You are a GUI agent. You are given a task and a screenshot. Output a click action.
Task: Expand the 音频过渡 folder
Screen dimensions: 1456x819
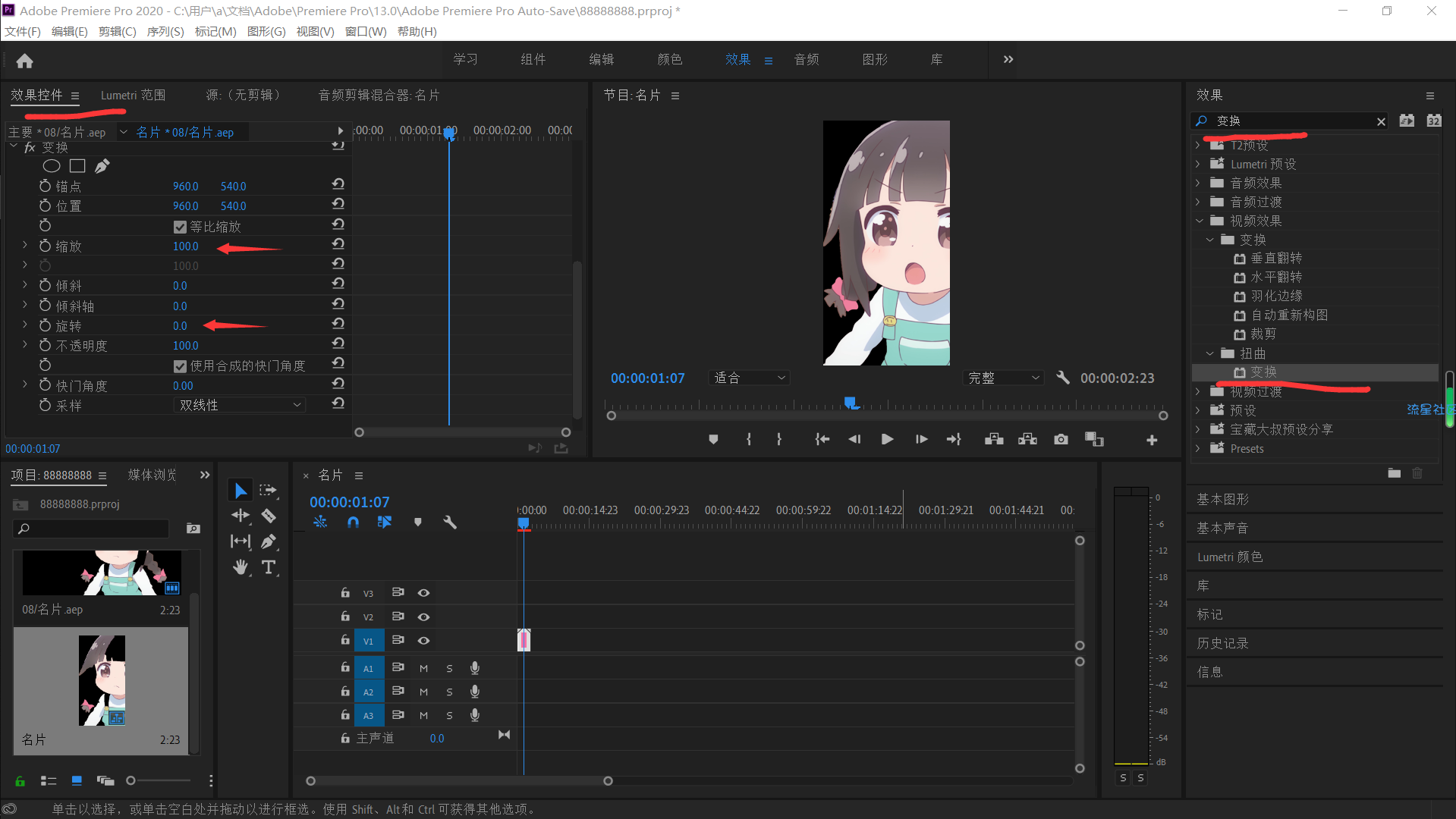1198,202
